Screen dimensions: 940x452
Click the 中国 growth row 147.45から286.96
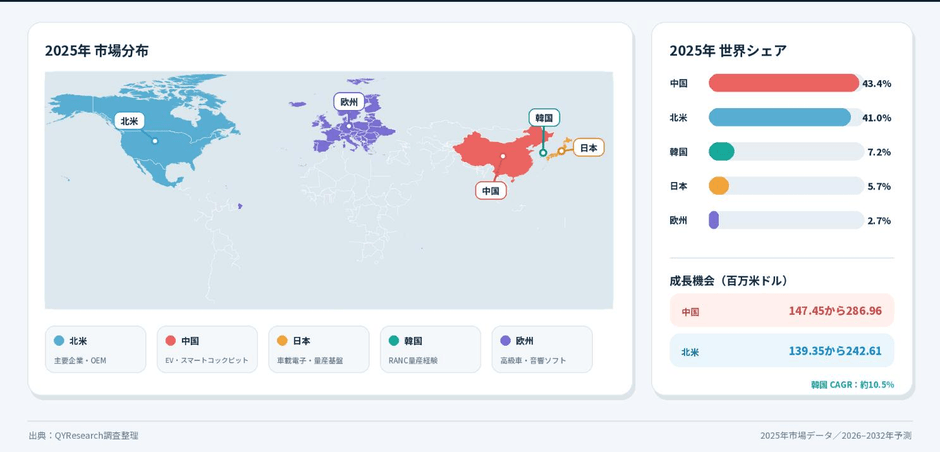782,311
